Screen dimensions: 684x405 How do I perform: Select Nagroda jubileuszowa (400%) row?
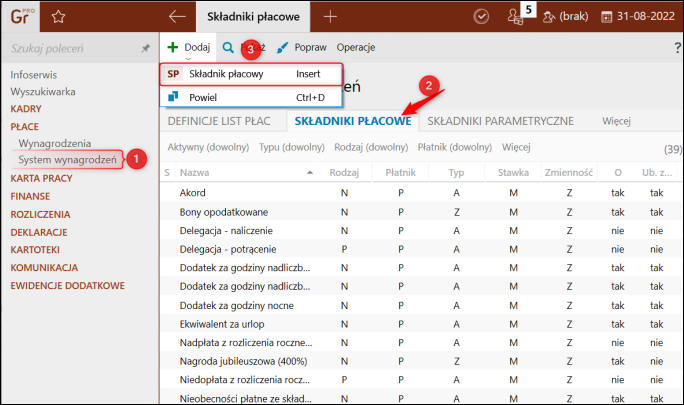421,361
